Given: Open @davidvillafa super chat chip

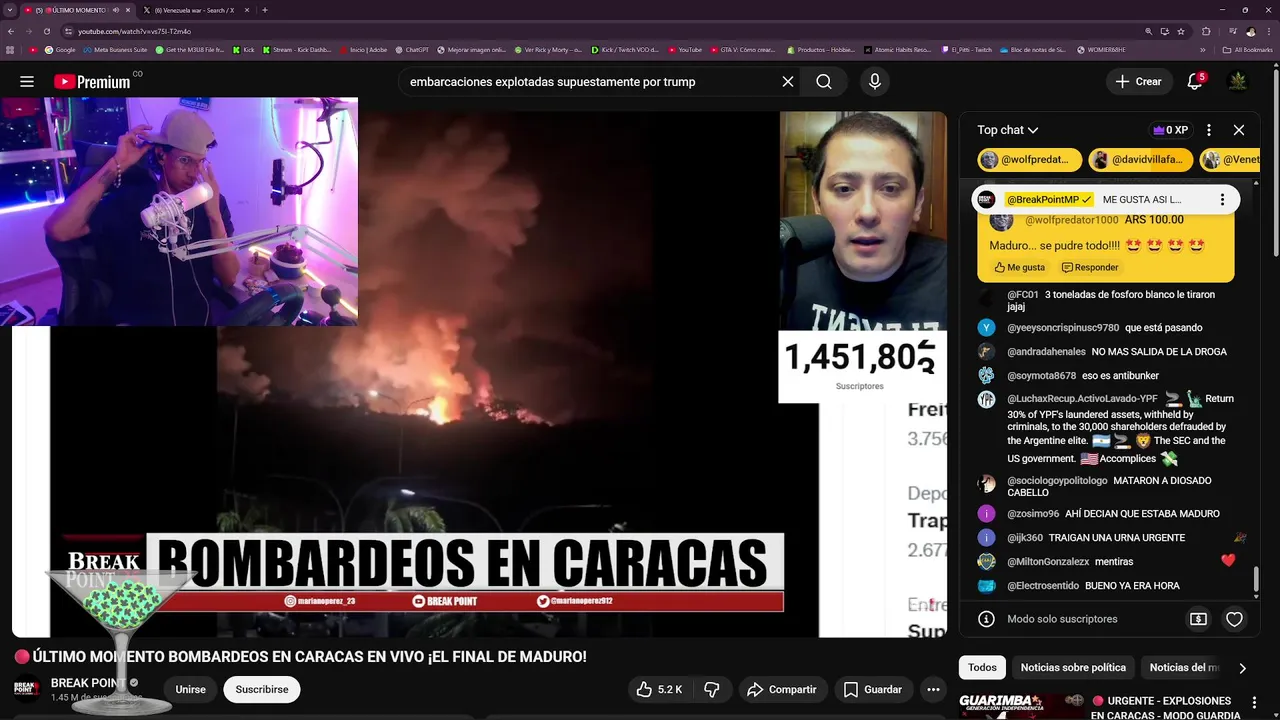Looking at the screenshot, I should (1141, 160).
